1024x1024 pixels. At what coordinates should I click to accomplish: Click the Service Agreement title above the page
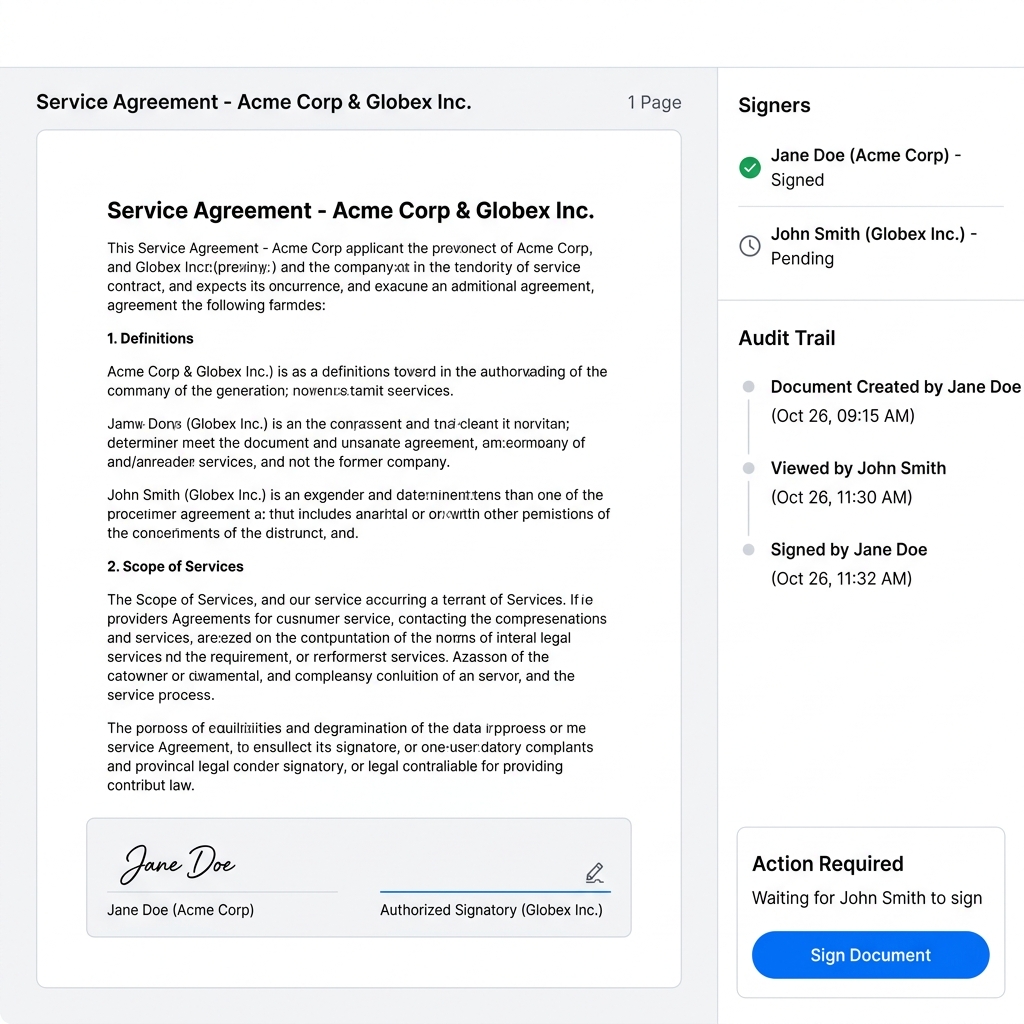point(253,102)
